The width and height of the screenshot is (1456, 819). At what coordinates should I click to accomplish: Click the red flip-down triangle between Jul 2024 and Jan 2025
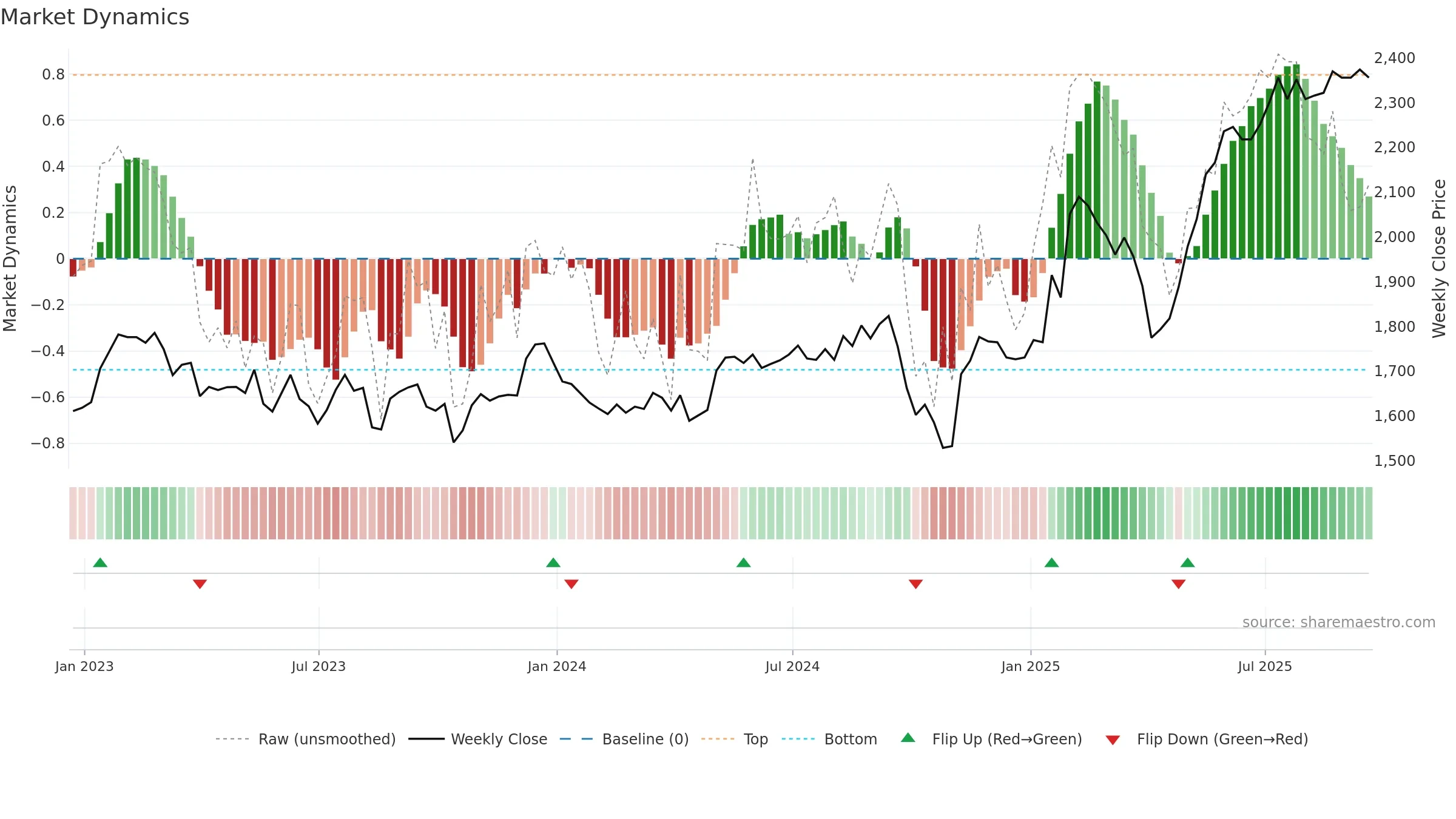[916, 584]
